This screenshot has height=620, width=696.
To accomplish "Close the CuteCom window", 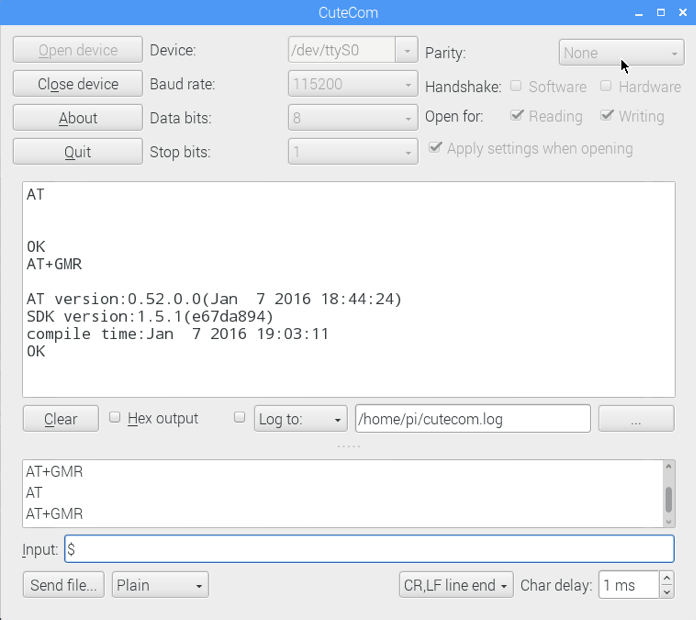I will tap(683, 12).
